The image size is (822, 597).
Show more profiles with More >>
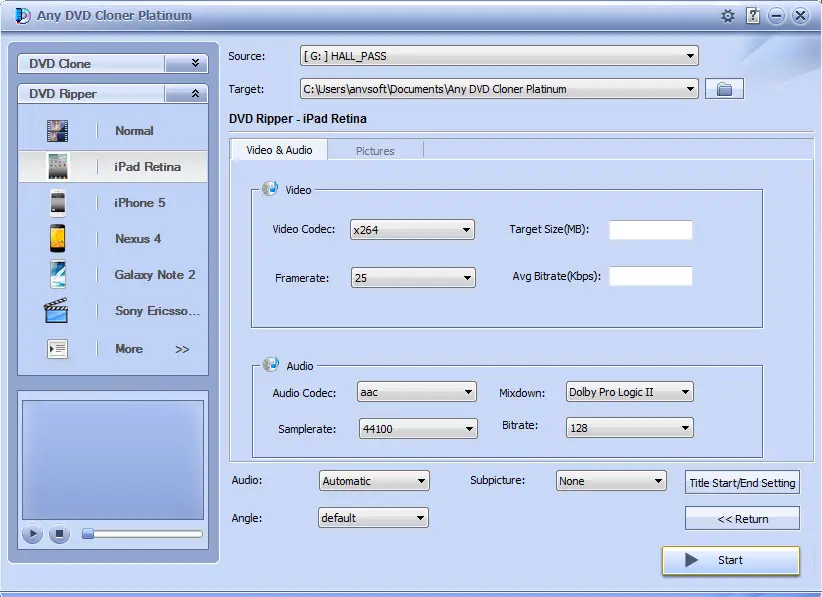[113, 349]
